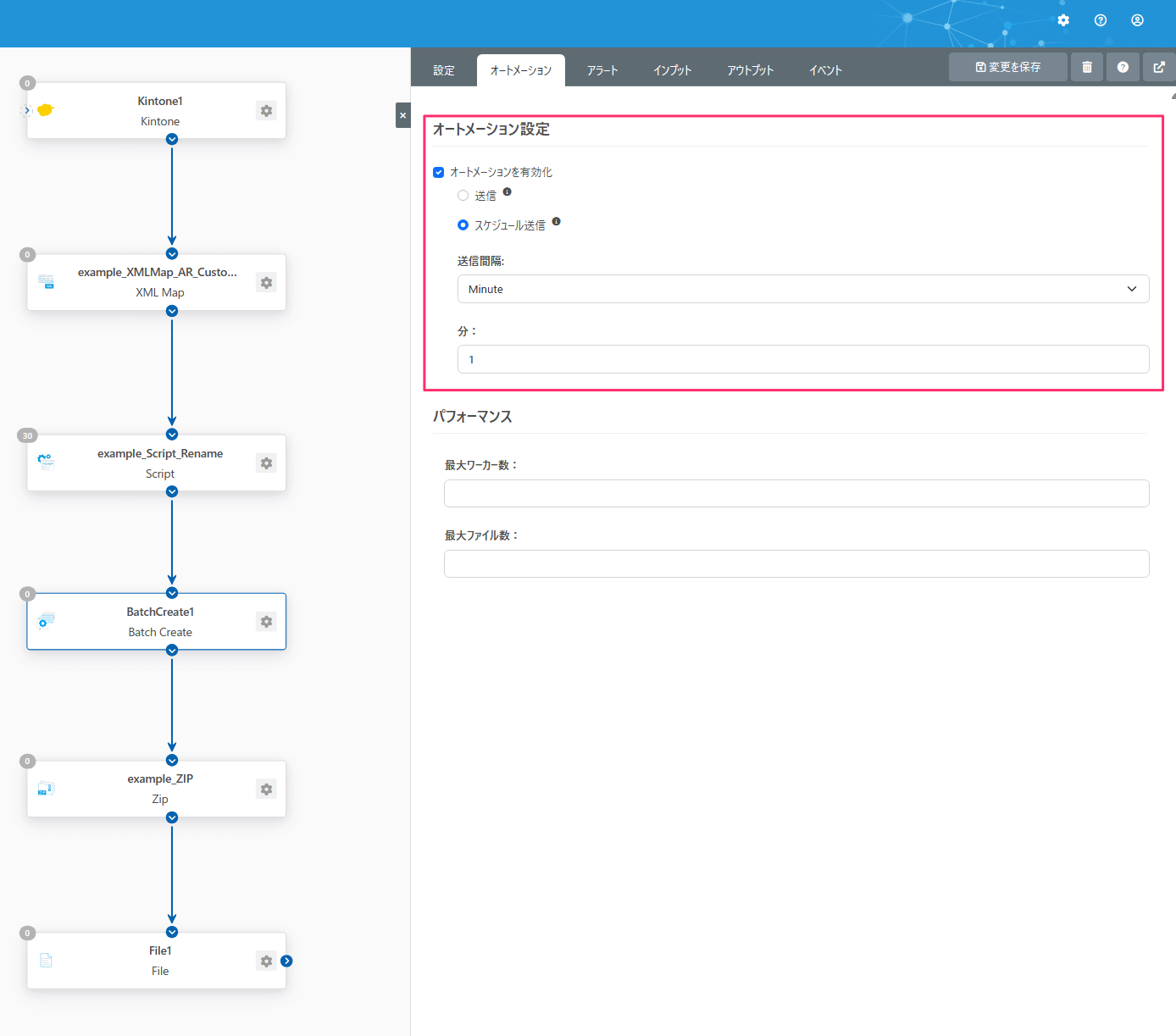1176x1036 pixels.
Task: Open connector help question mark button
Action: click(x=1123, y=67)
